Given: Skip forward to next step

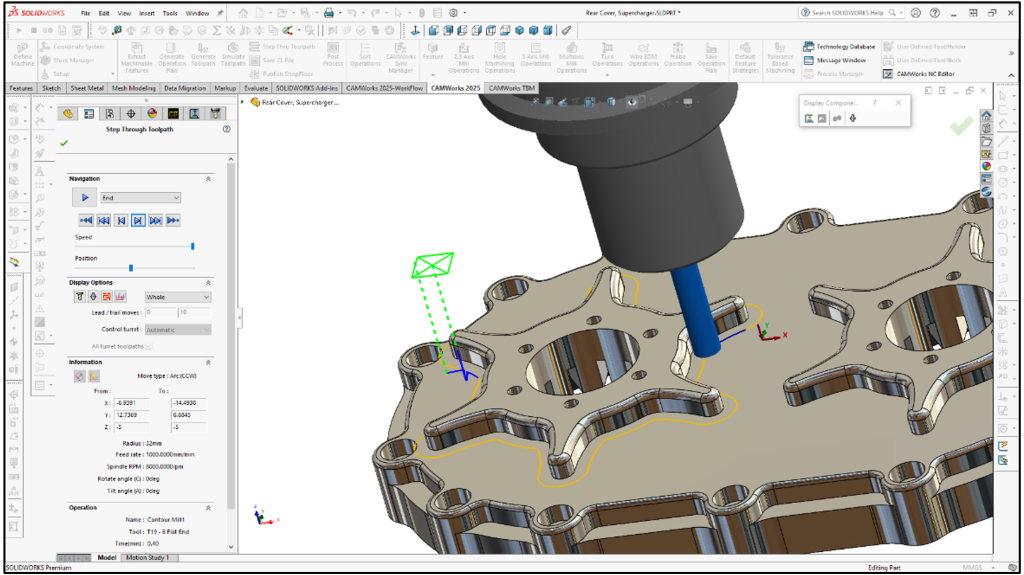Looking at the screenshot, I should click(155, 220).
